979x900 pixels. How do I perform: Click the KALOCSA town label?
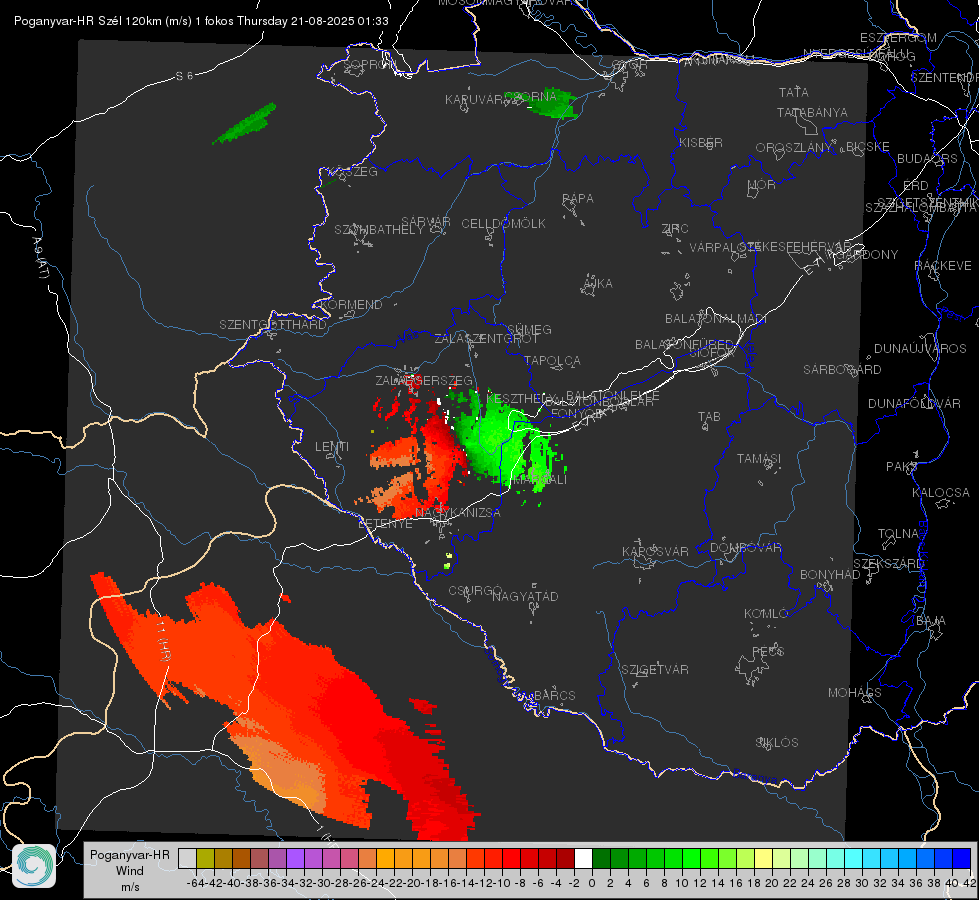[x=941, y=492]
